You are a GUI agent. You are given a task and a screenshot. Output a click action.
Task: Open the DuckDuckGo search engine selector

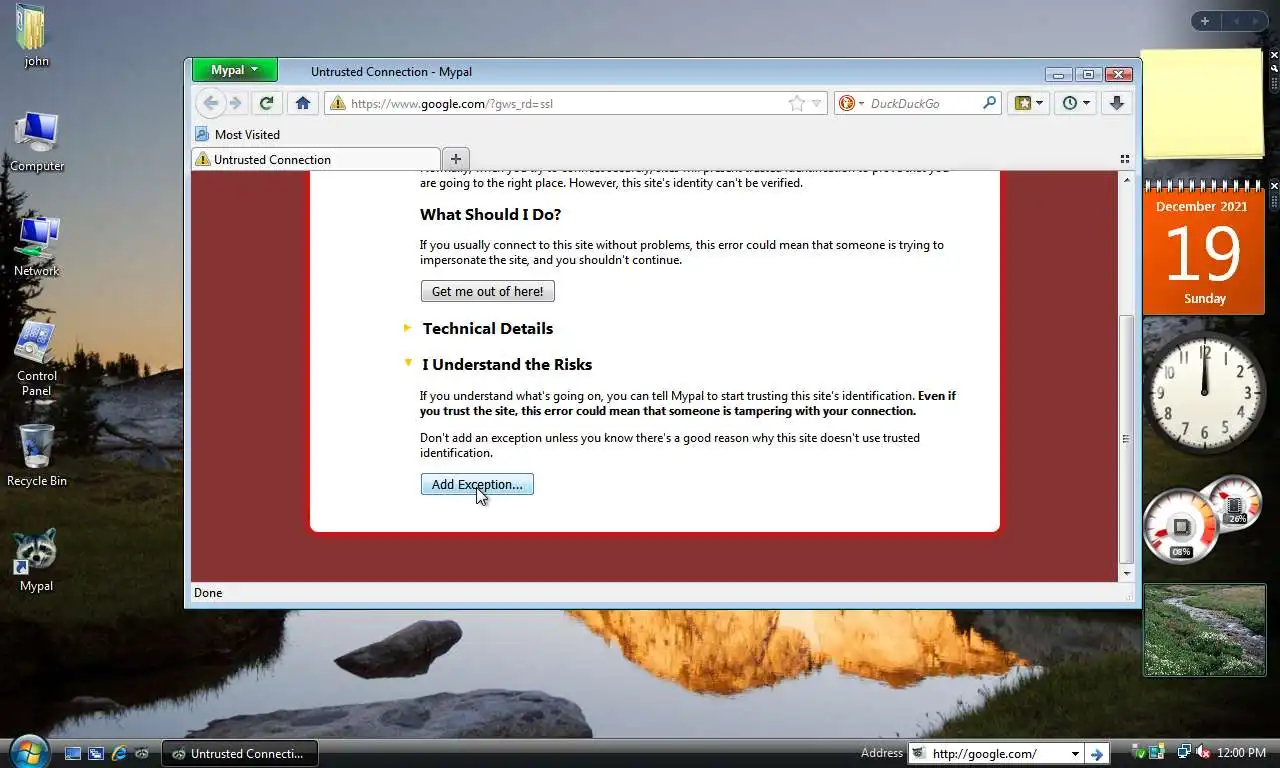pos(851,103)
